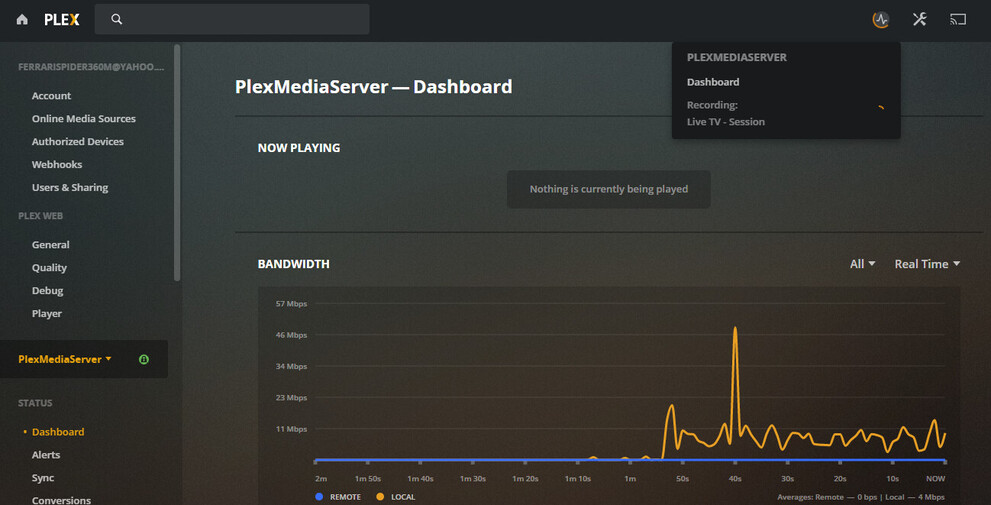Click the 34 Mbps axis label
The width and height of the screenshot is (991, 505).
pos(291,367)
